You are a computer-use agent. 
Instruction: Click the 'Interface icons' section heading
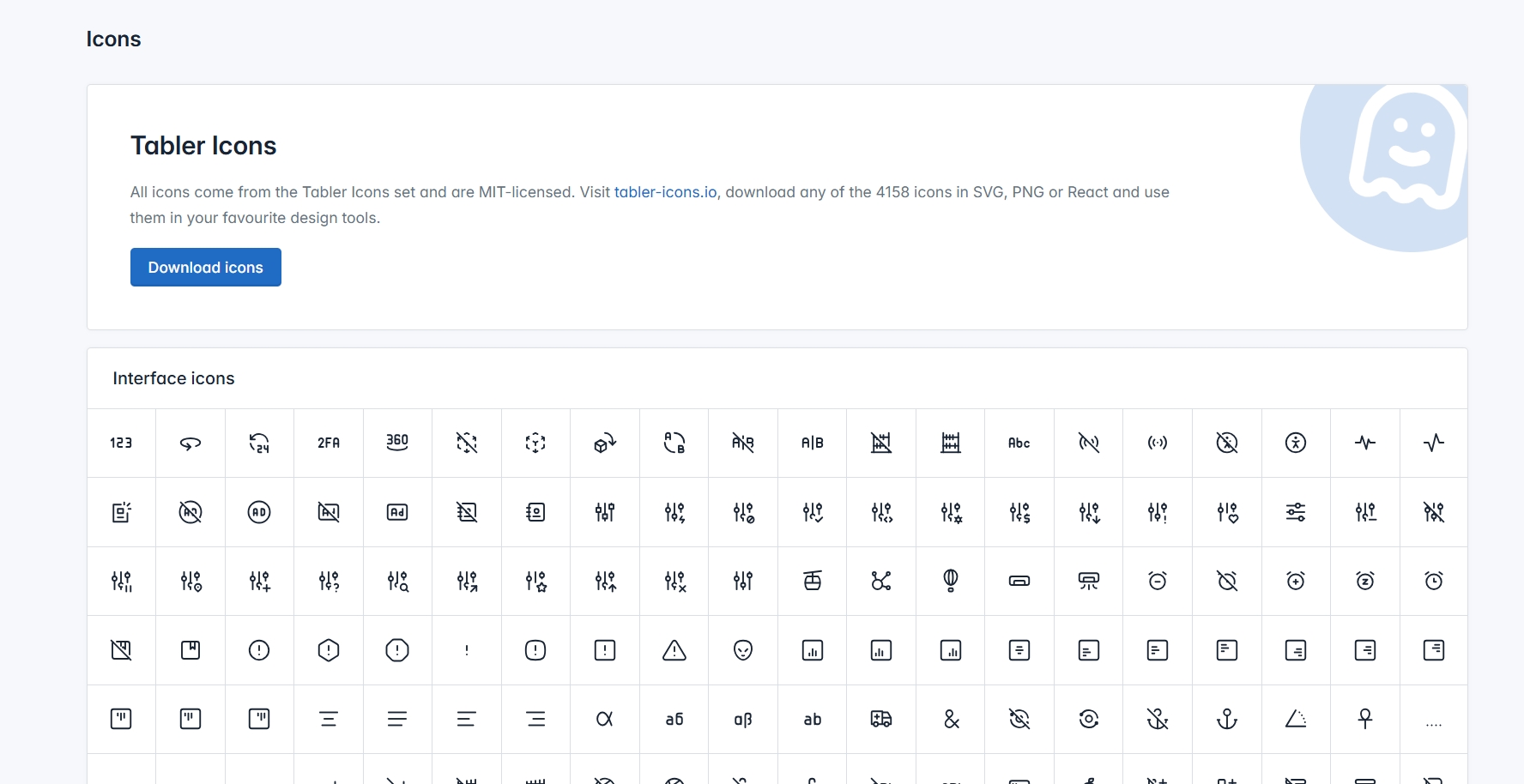click(x=173, y=378)
